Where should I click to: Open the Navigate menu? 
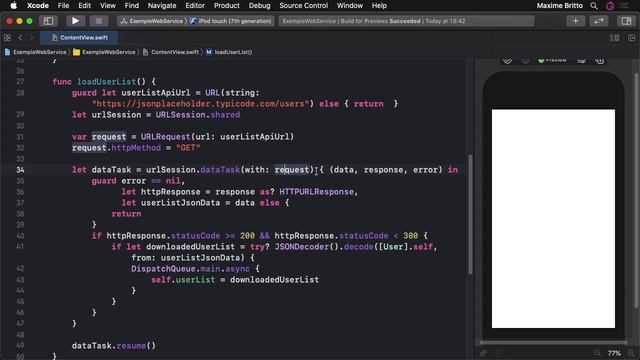pos(162,6)
